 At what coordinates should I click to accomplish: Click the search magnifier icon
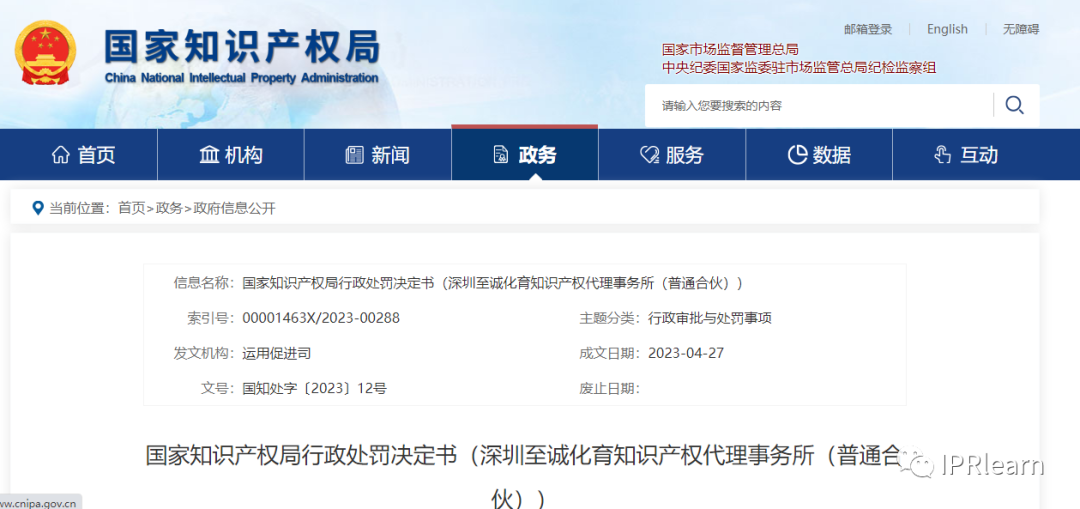pyautogui.click(x=1014, y=105)
